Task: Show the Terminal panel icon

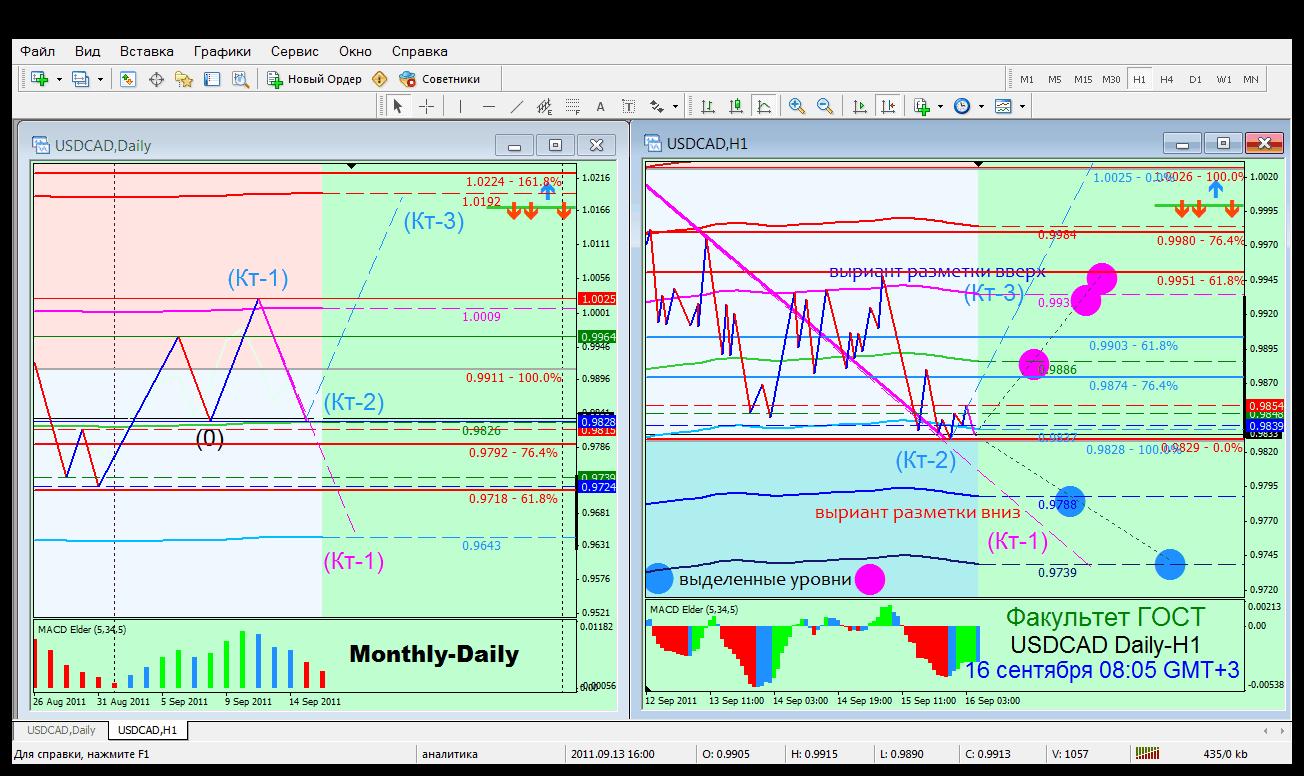Action: (212, 79)
